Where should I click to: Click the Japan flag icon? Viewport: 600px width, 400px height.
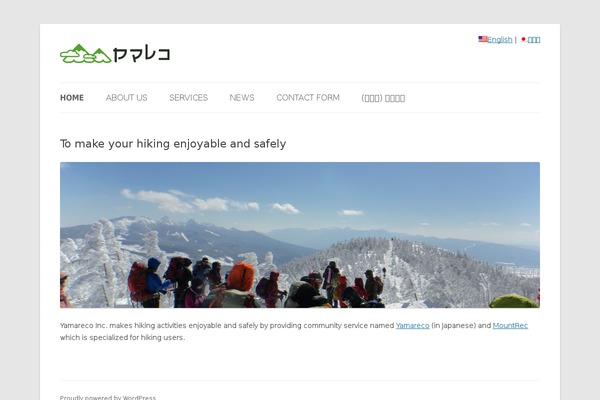tap(524, 39)
